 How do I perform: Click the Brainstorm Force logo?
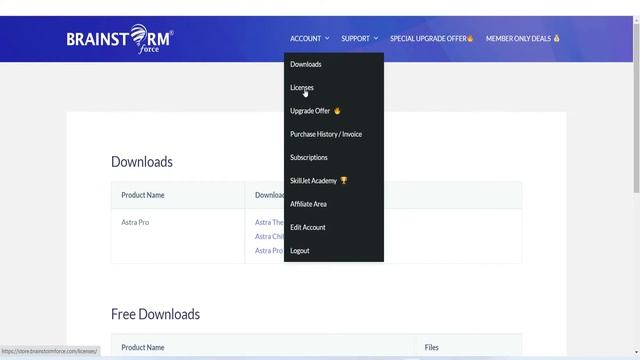[120, 39]
